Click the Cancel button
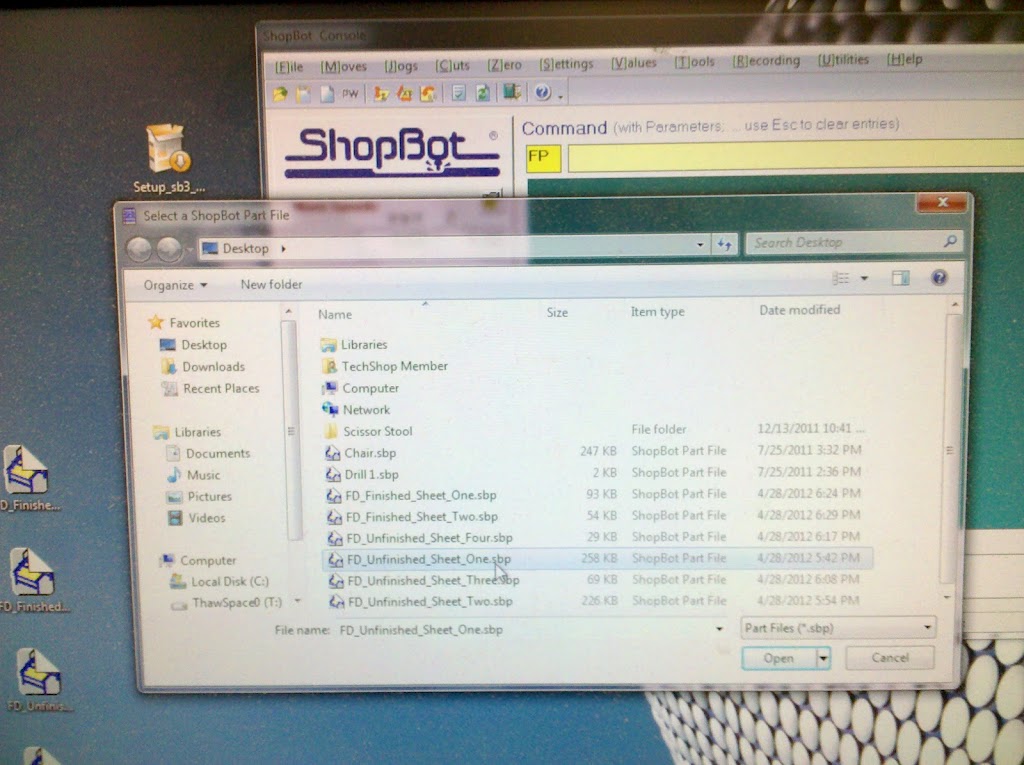 point(889,658)
